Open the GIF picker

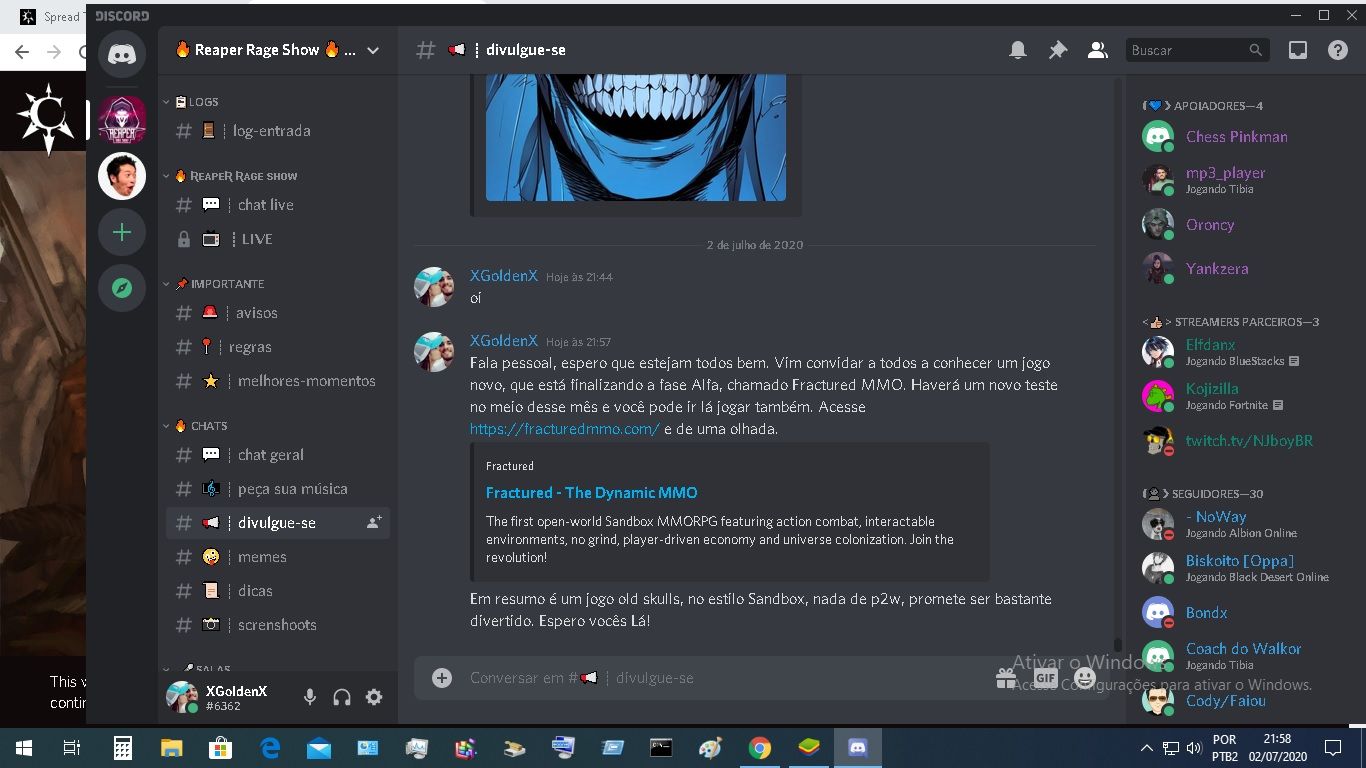[1045, 678]
